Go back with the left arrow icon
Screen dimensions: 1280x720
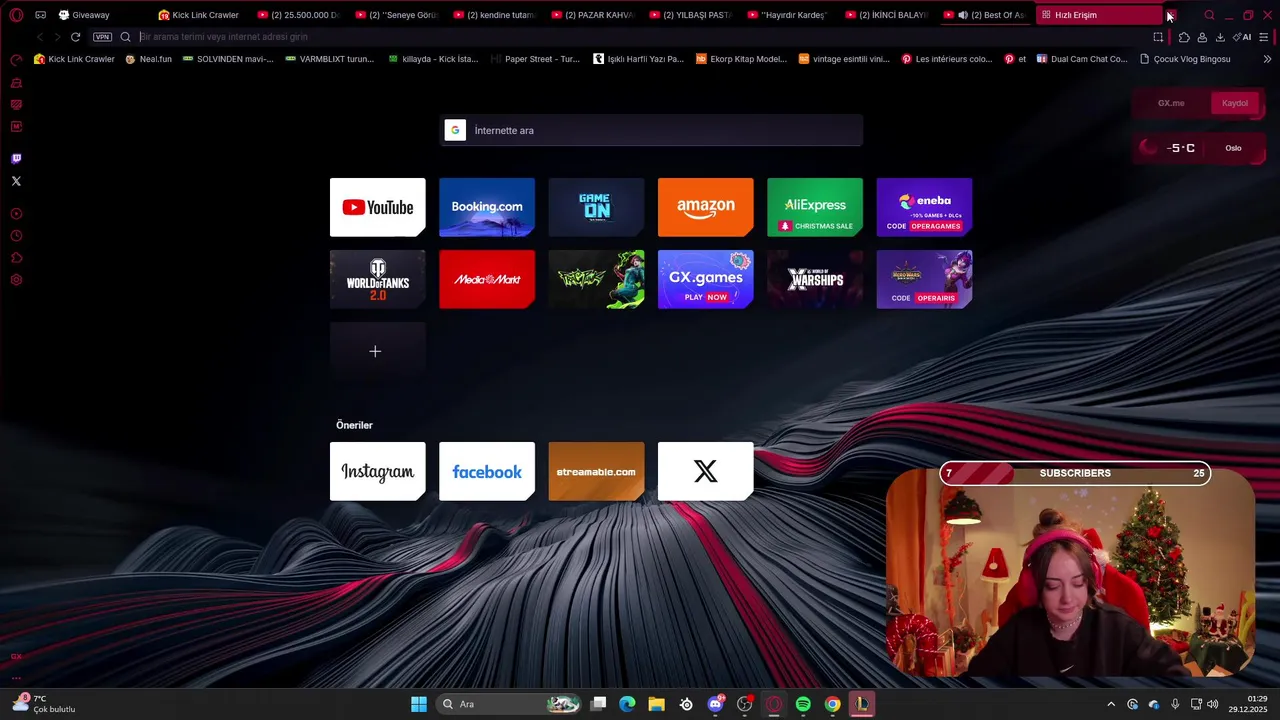click(x=40, y=37)
